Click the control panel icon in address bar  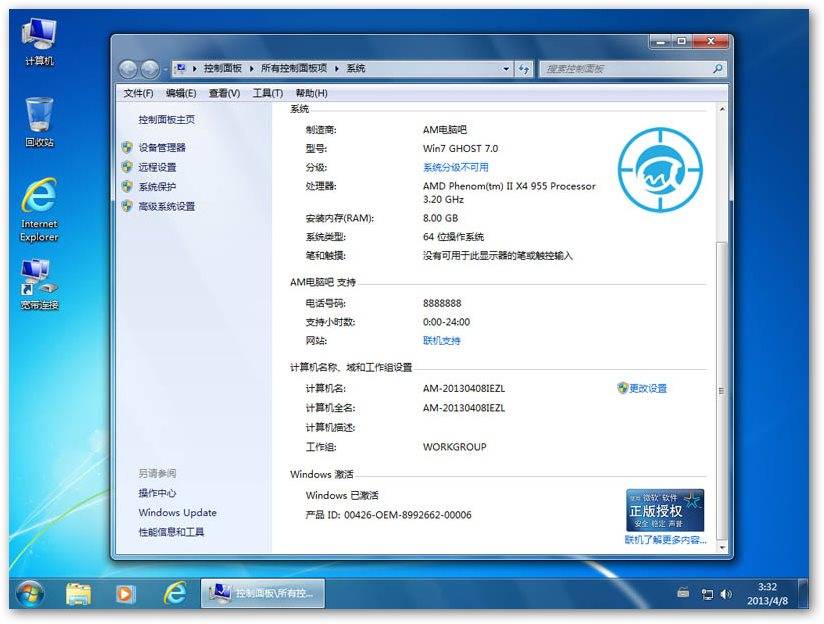[x=181, y=68]
